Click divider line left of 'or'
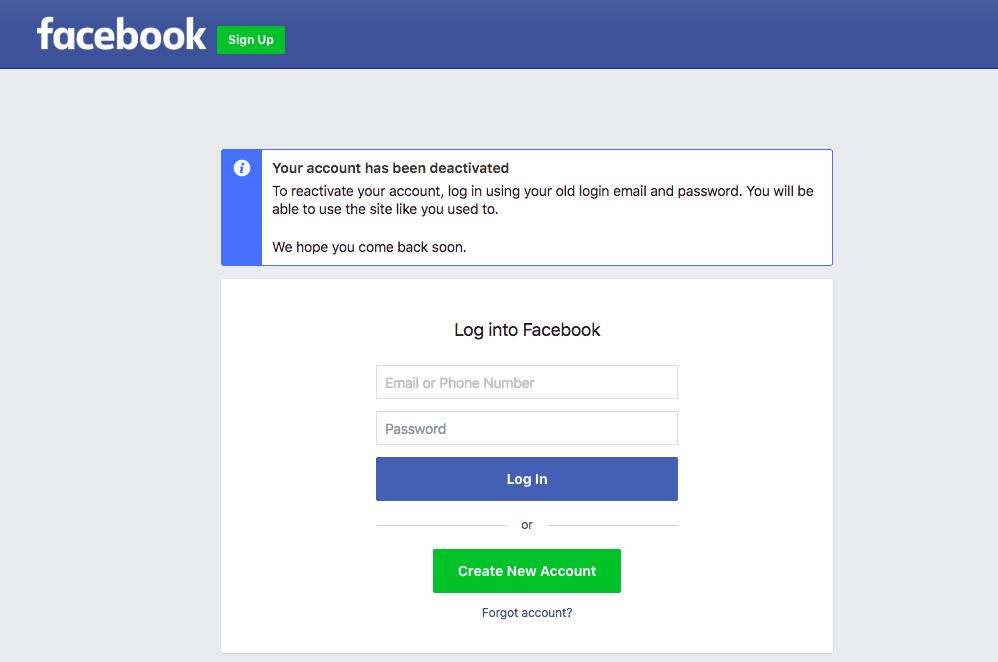Screen dimensions: 998x662 (440, 525)
